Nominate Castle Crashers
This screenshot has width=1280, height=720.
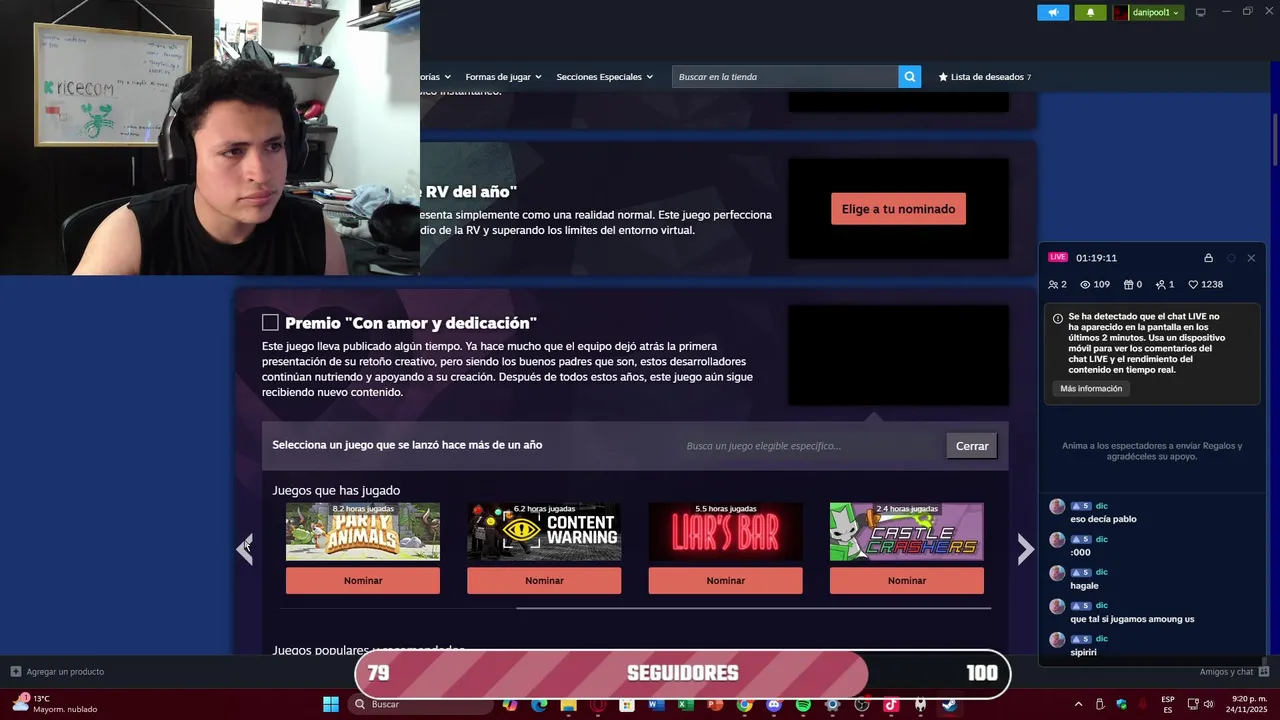906,581
